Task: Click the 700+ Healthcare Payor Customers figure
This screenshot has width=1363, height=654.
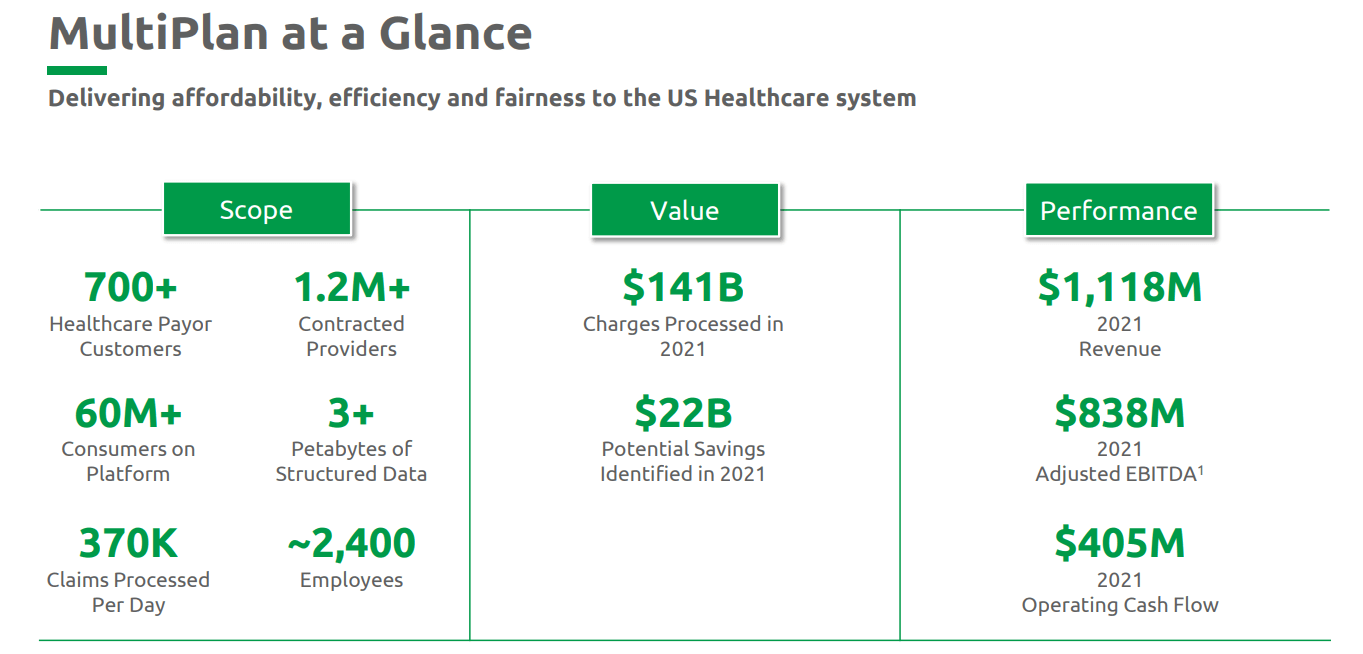Action: tap(130, 288)
